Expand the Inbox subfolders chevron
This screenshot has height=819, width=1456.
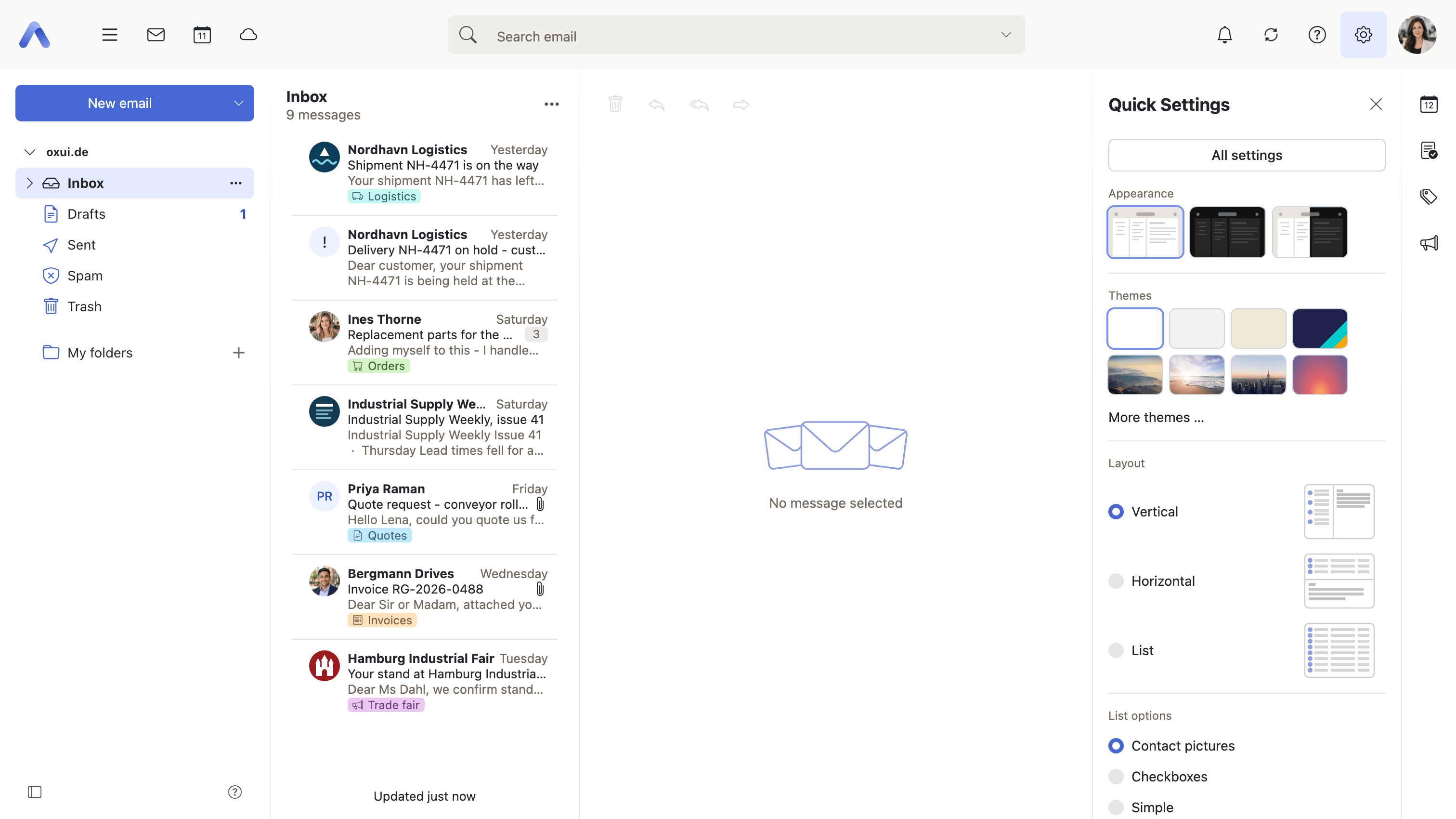30,183
